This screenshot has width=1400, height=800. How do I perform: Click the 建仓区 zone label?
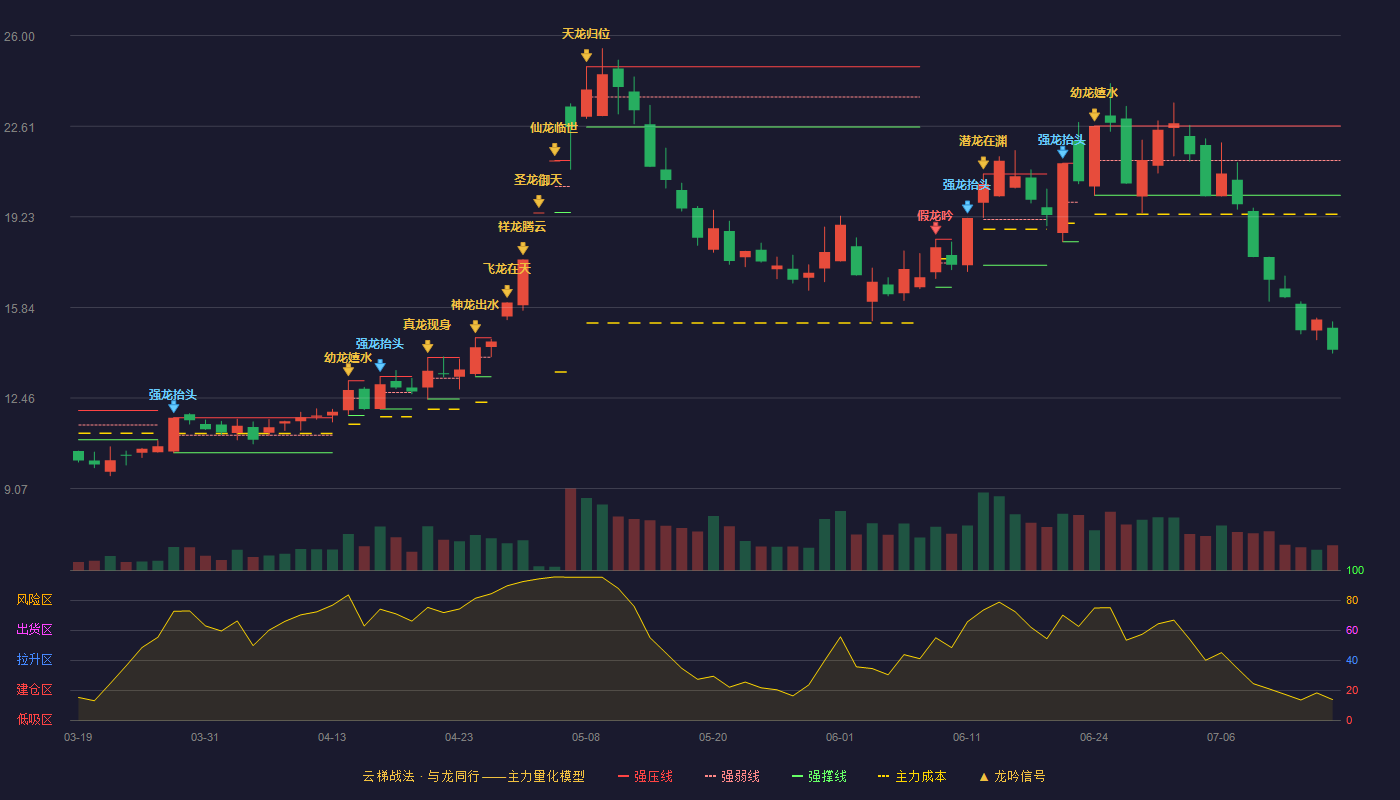point(34,690)
